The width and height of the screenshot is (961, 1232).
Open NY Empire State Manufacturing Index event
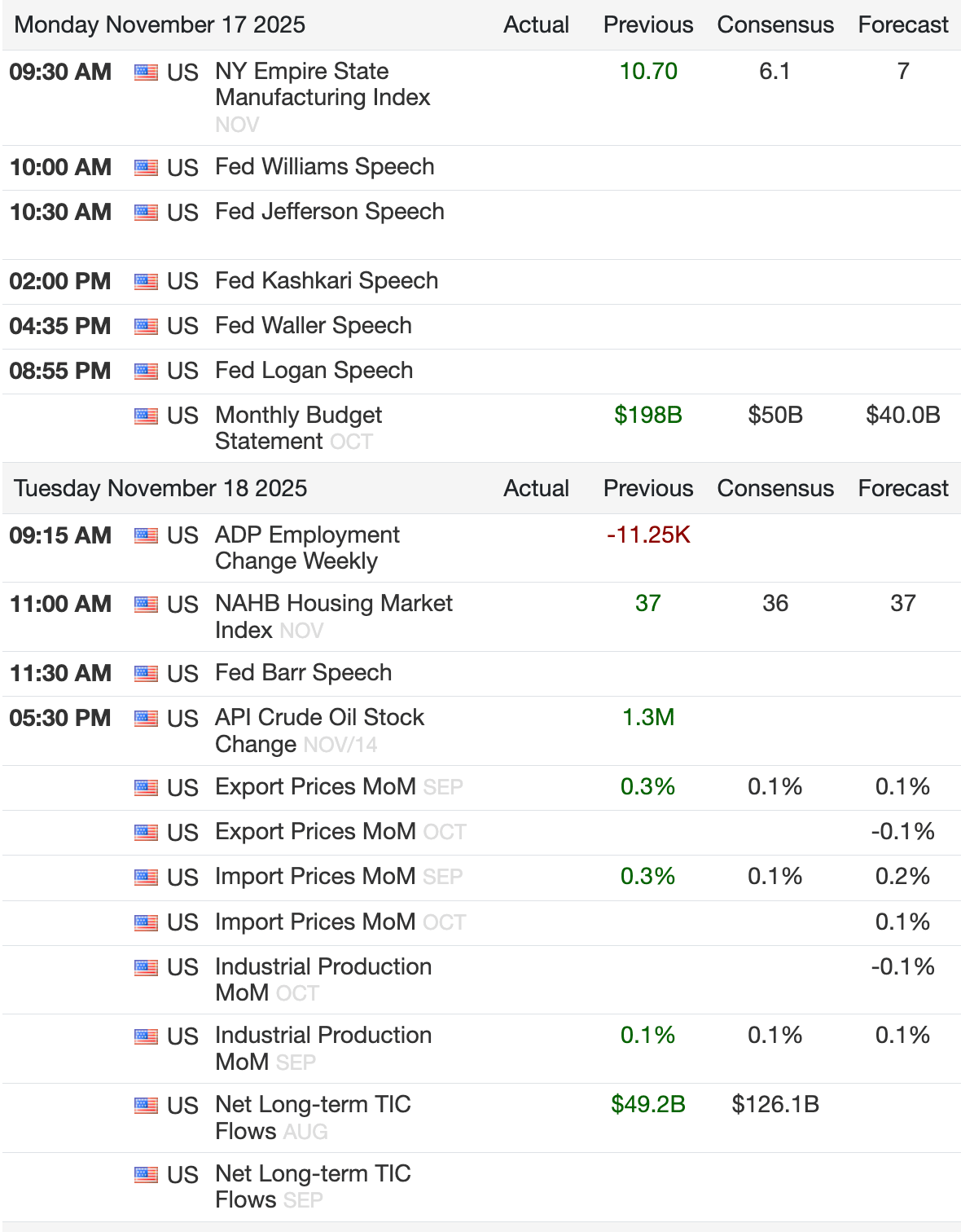point(323,84)
